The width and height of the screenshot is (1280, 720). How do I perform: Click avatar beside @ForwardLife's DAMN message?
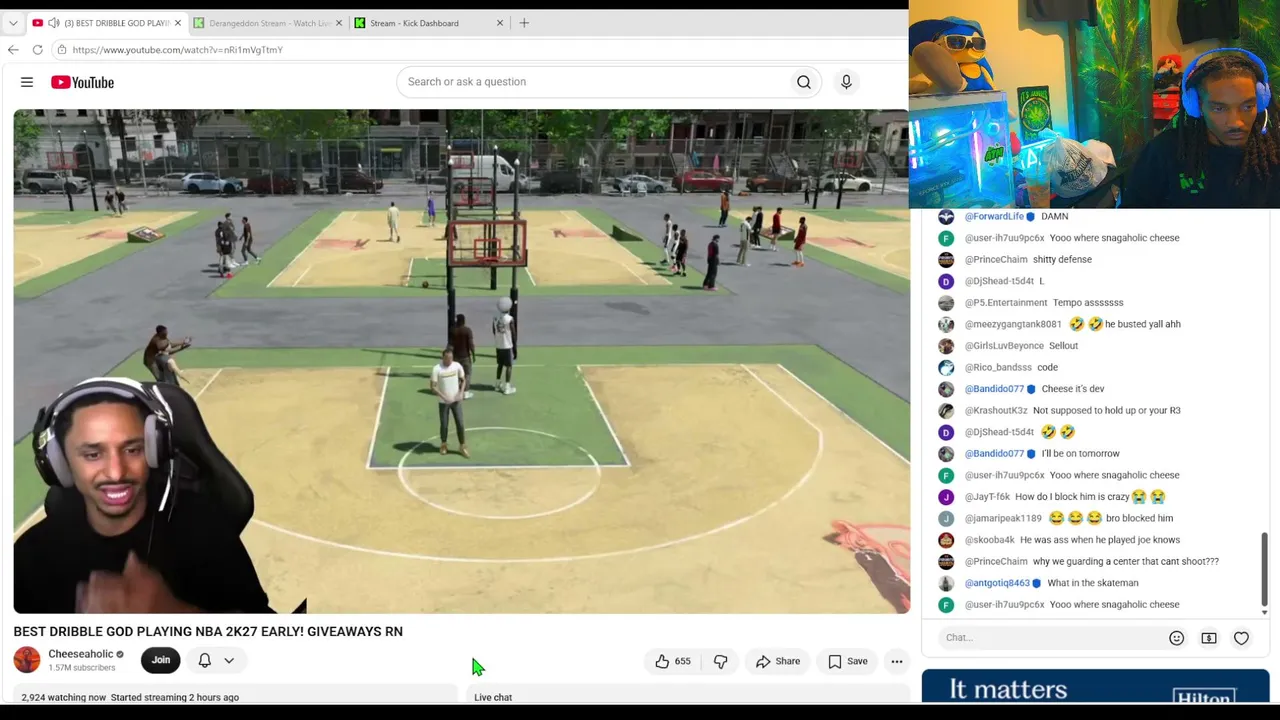pyautogui.click(x=946, y=216)
